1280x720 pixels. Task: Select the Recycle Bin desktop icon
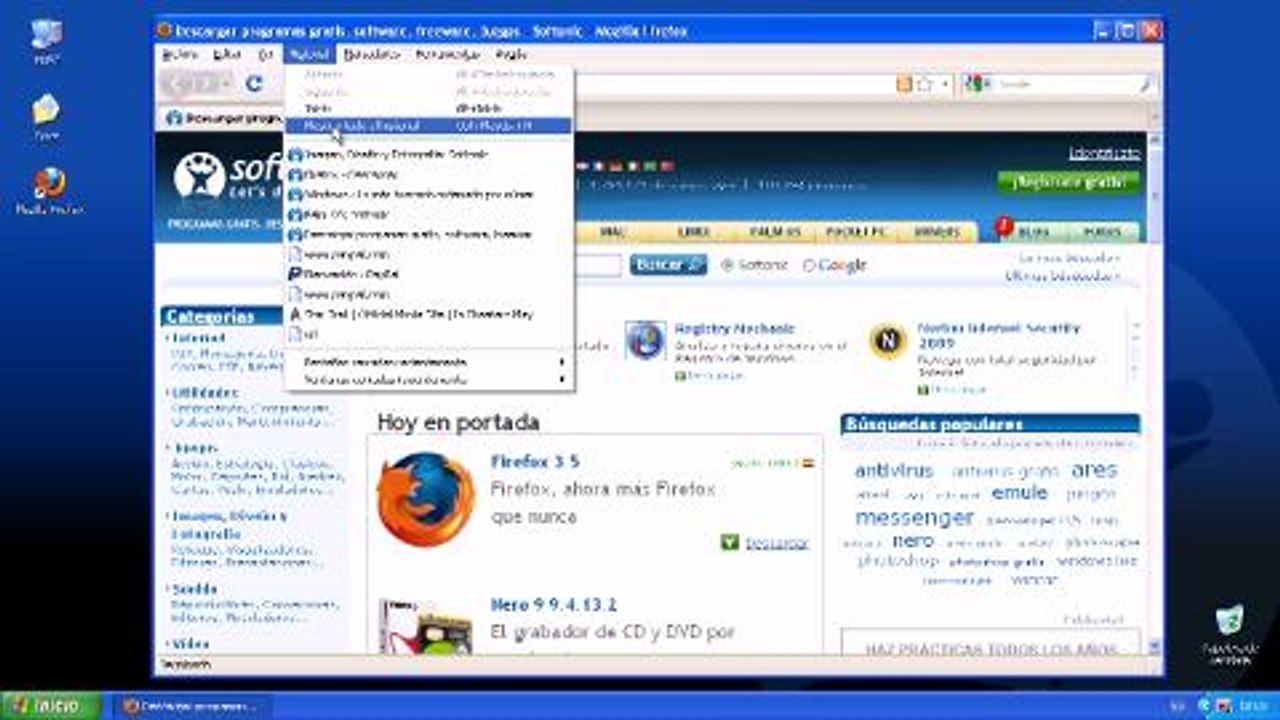(1229, 634)
